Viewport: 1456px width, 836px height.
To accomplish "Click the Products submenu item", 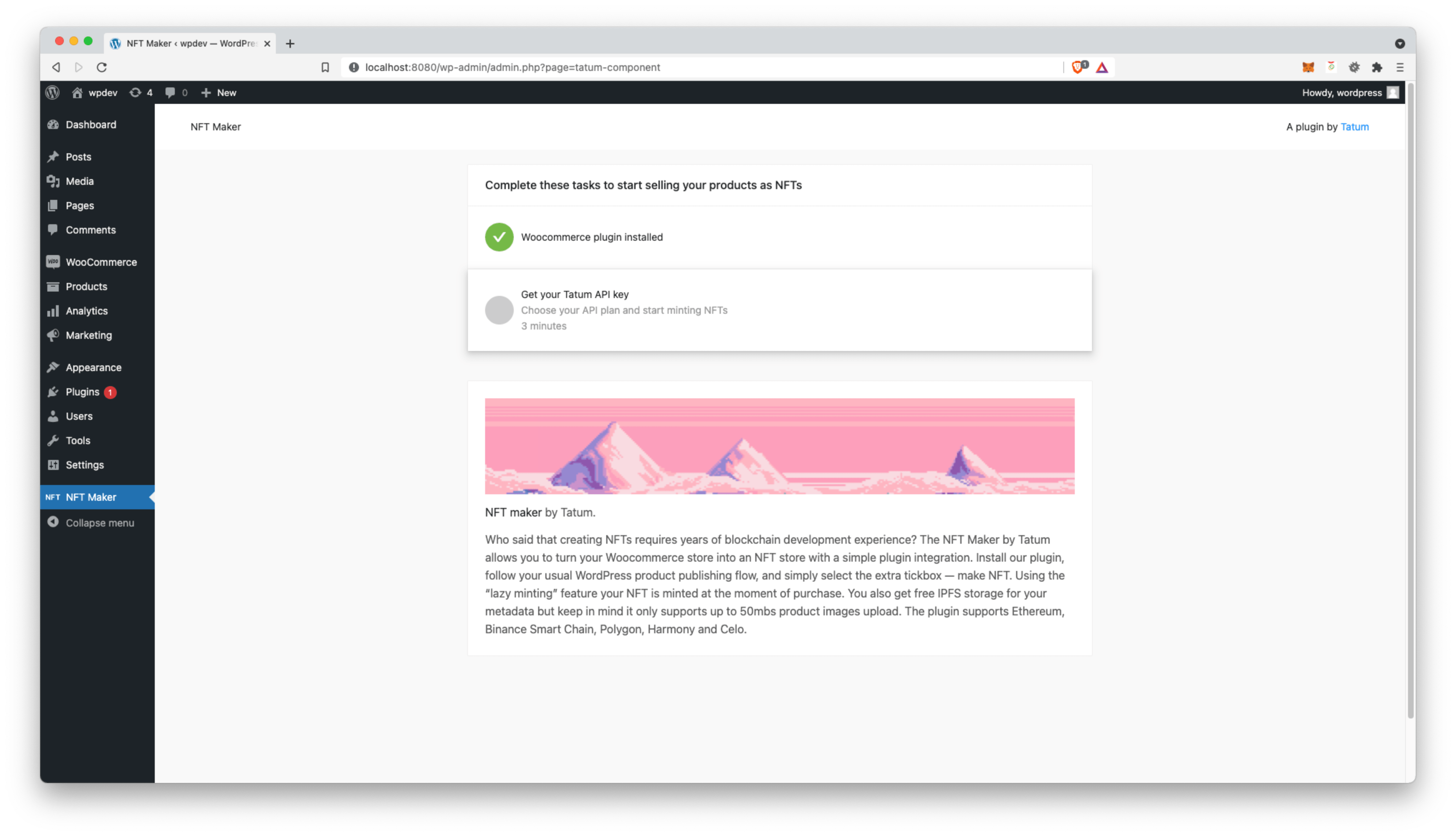I will click(x=86, y=286).
